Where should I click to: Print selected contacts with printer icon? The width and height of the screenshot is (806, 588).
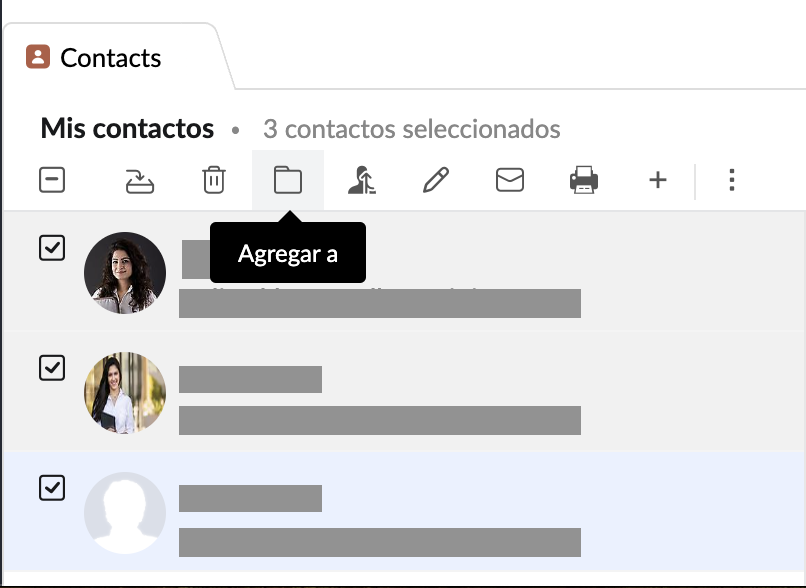pyautogui.click(x=584, y=180)
